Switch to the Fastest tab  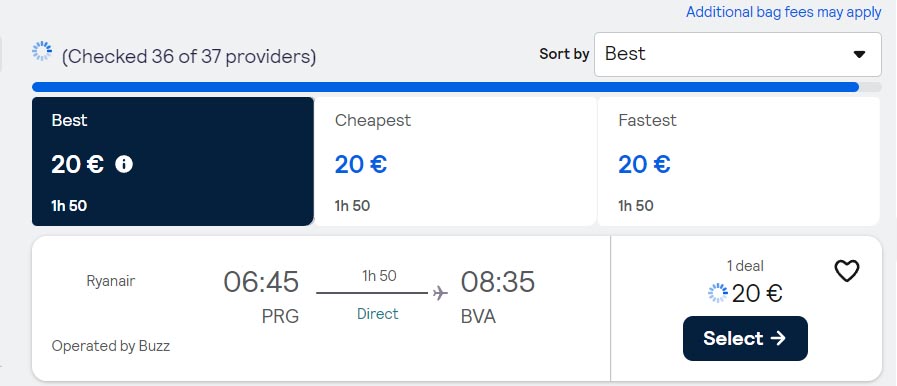click(x=739, y=161)
